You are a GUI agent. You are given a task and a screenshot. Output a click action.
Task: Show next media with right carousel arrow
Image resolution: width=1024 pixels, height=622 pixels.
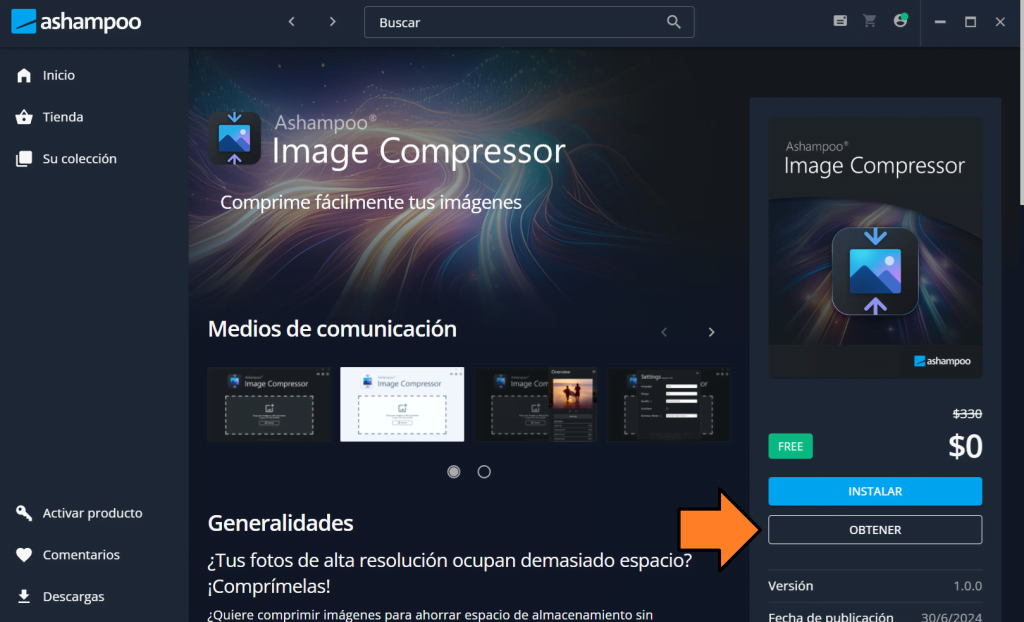(711, 332)
